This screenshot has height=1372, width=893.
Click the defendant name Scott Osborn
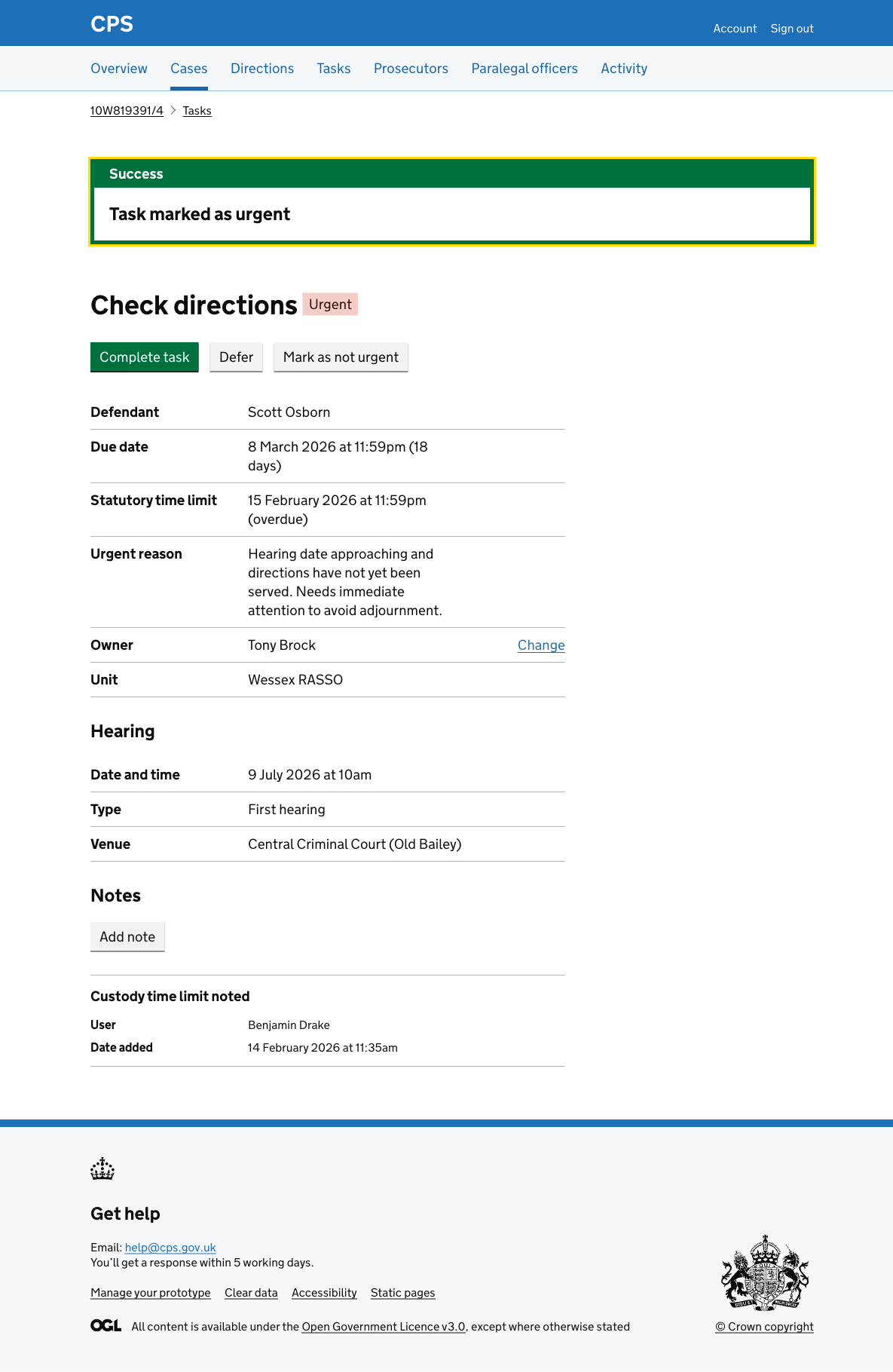(289, 412)
